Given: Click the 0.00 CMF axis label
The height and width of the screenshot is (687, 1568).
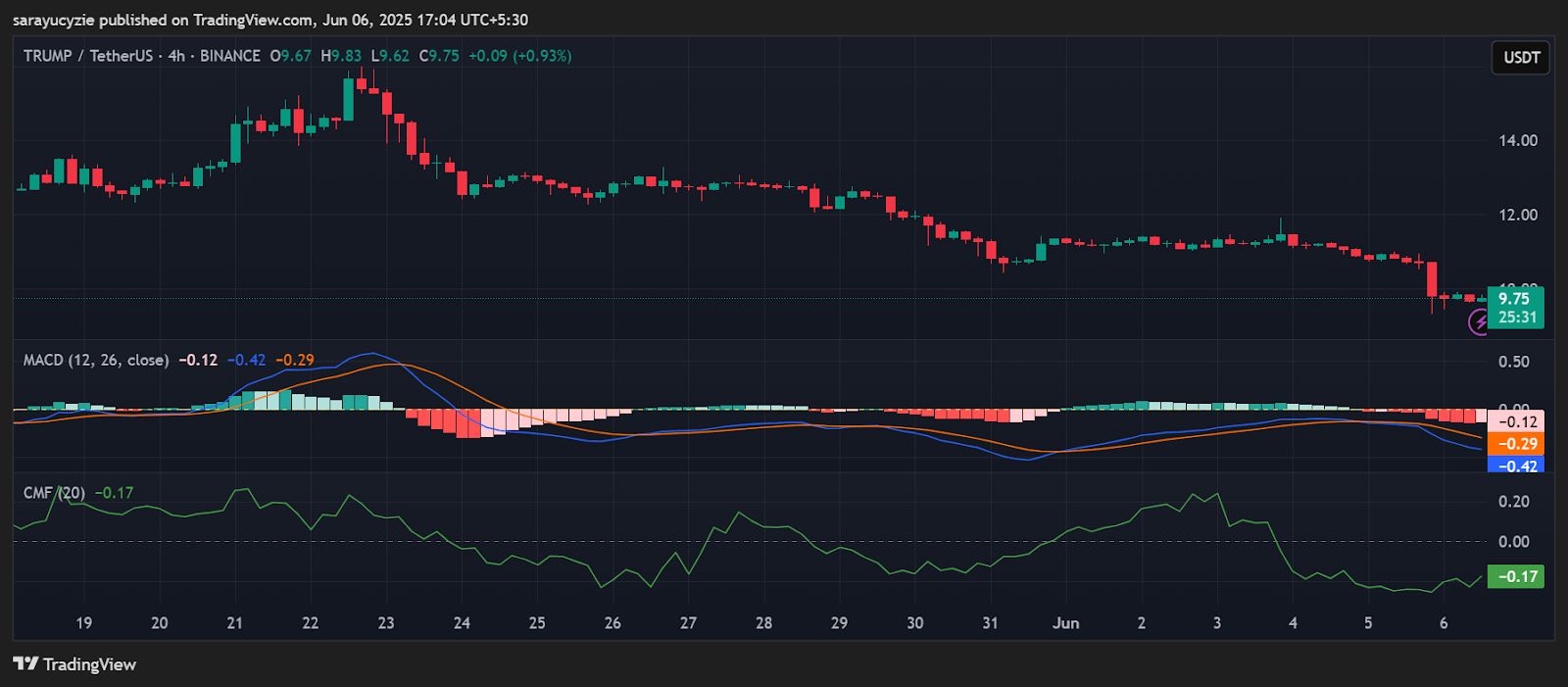Looking at the screenshot, I should click(x=1514, y=541).
